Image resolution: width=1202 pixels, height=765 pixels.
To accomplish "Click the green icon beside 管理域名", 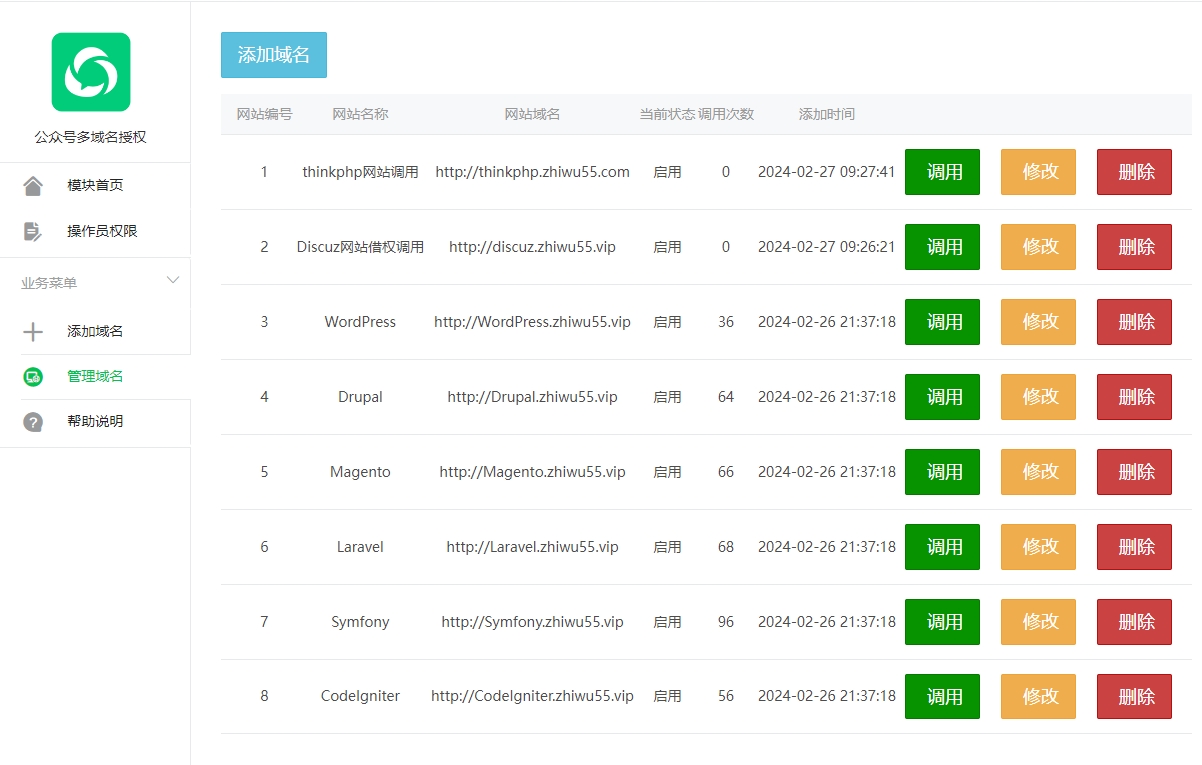I will point(33,377).
